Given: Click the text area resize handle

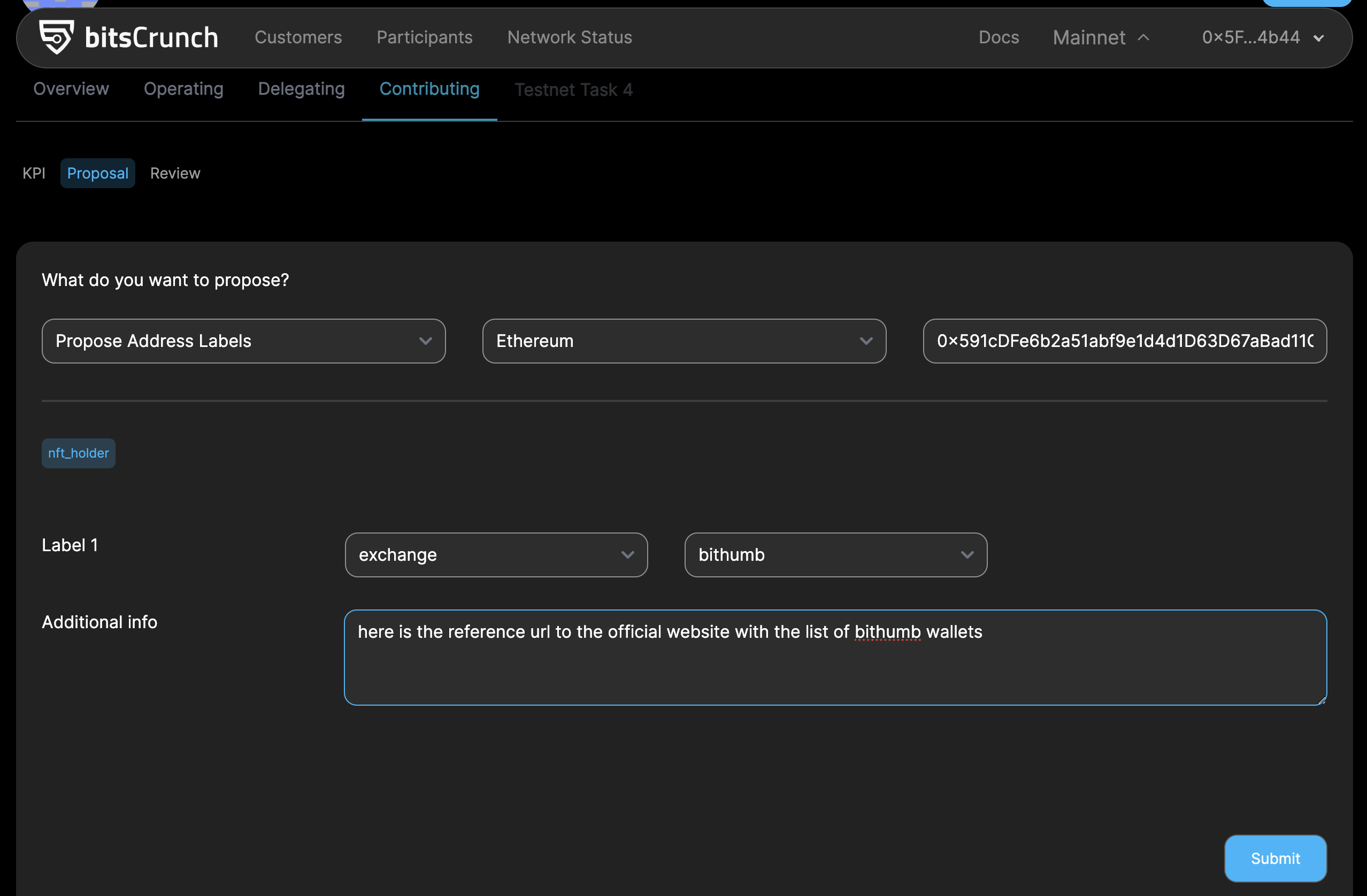Looking at the screenshot, I should pyautogui.click(x=1322, y=700).
